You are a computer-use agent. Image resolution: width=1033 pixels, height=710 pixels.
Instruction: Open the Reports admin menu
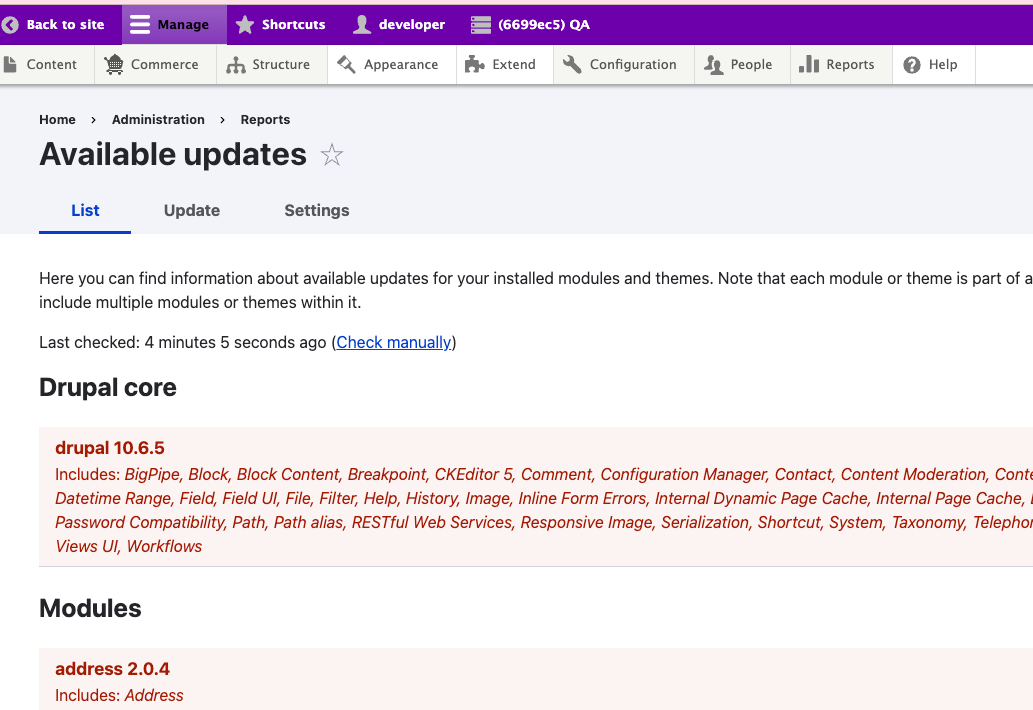[x=837, y=65]
